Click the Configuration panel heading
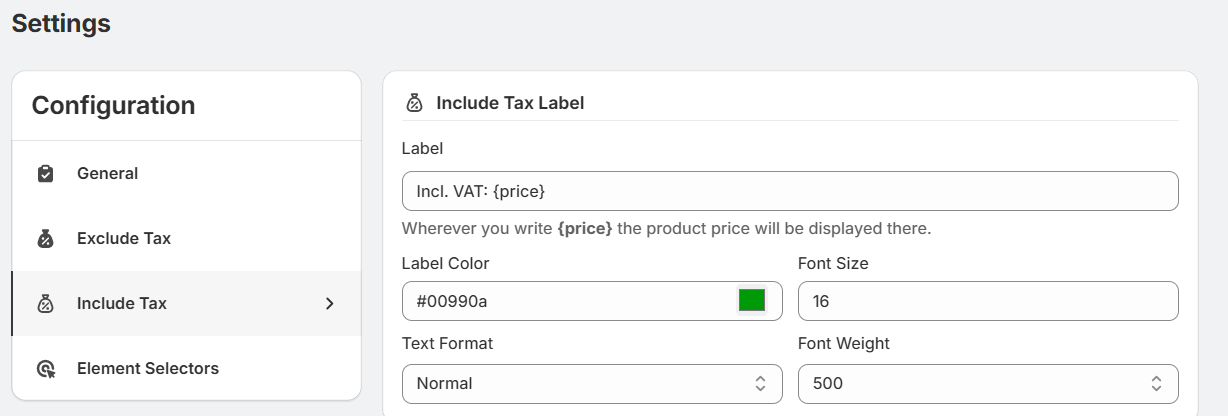This screenshot has height=416, width=1228. coord(113,105)
